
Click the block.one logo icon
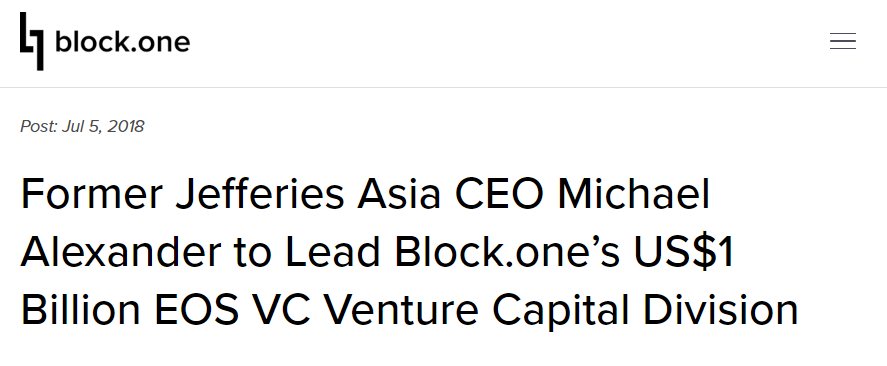[x=32, y=41]
